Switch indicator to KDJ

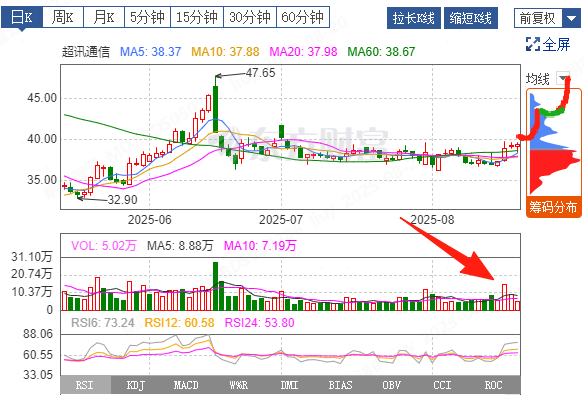pyautogui.click(x=135, y=385)
